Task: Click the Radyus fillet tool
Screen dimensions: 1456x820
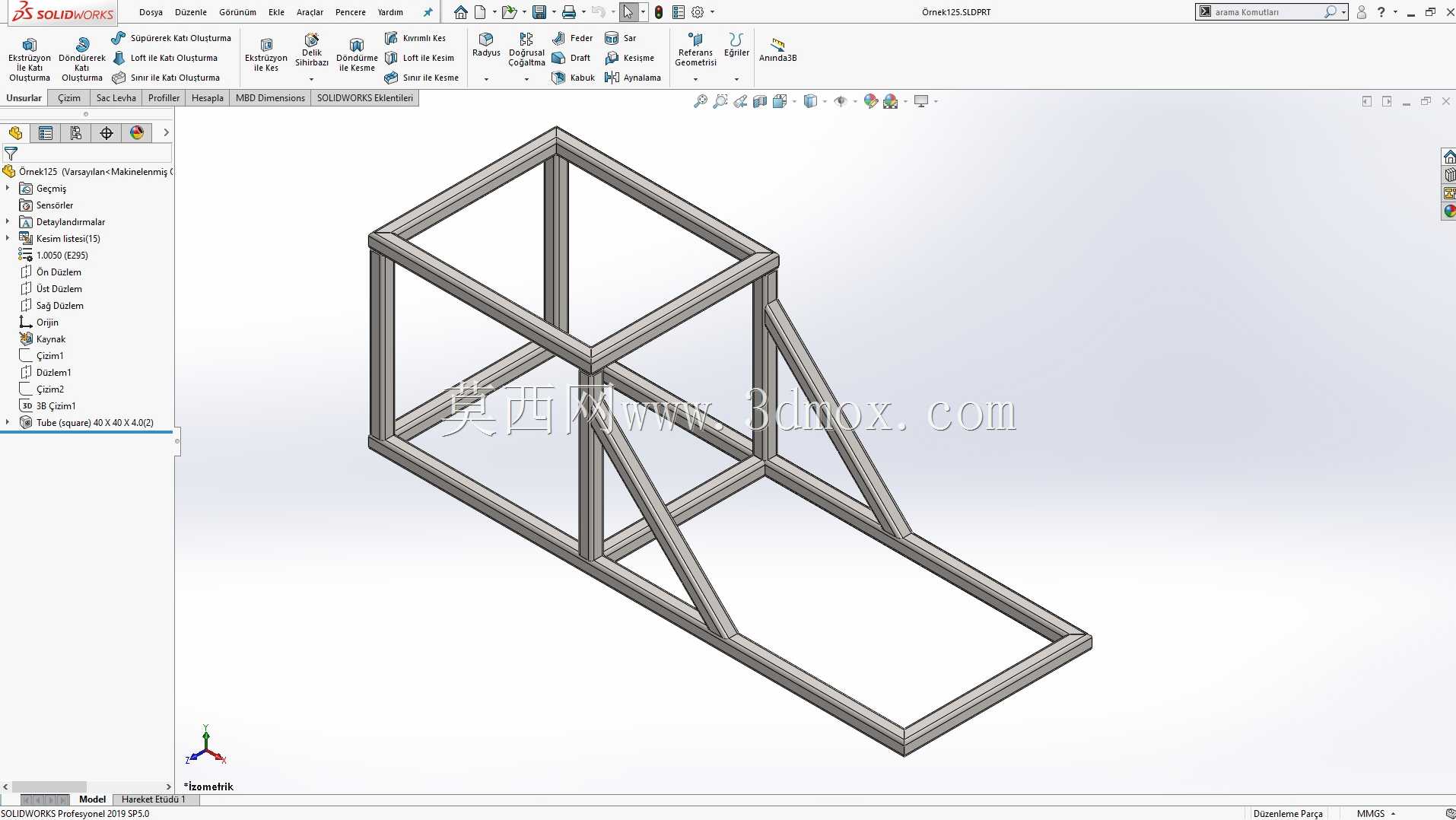Action: pyautogui.click(x=486, y=45)
